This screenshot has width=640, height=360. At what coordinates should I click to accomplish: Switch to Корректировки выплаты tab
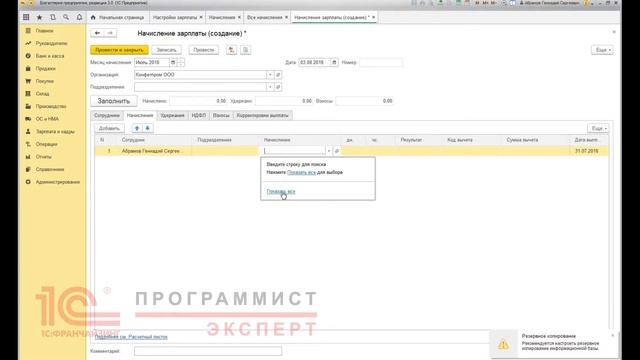coord(262,116)
